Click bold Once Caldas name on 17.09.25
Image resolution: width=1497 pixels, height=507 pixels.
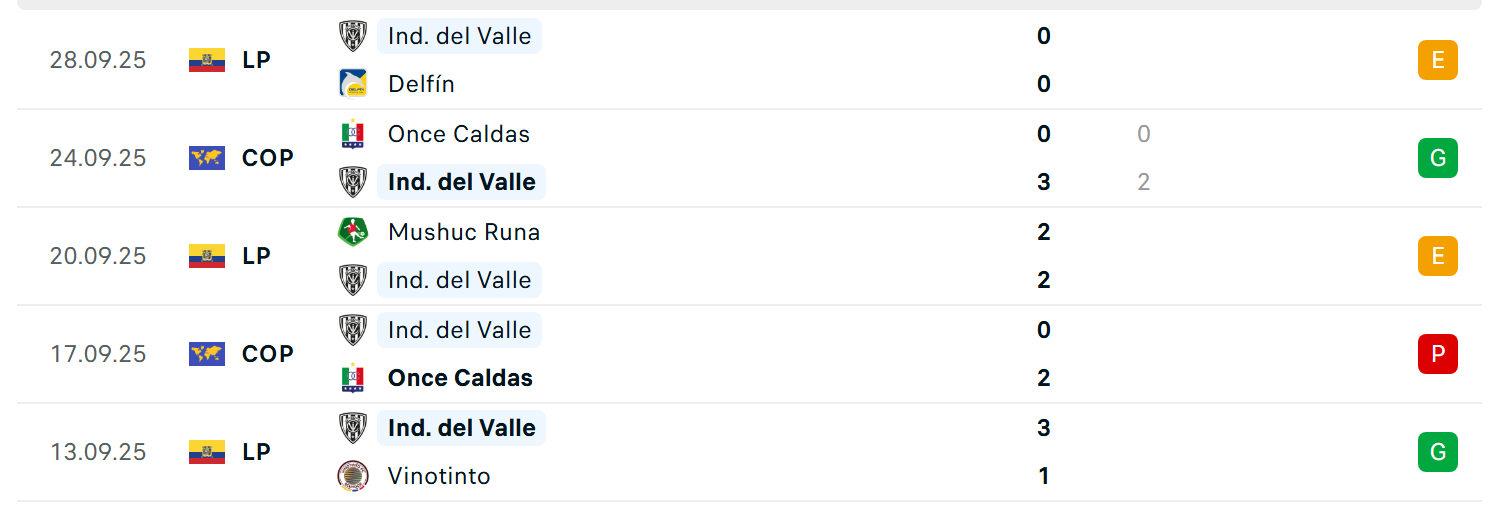pyautogui.click(x=460, y=378)
